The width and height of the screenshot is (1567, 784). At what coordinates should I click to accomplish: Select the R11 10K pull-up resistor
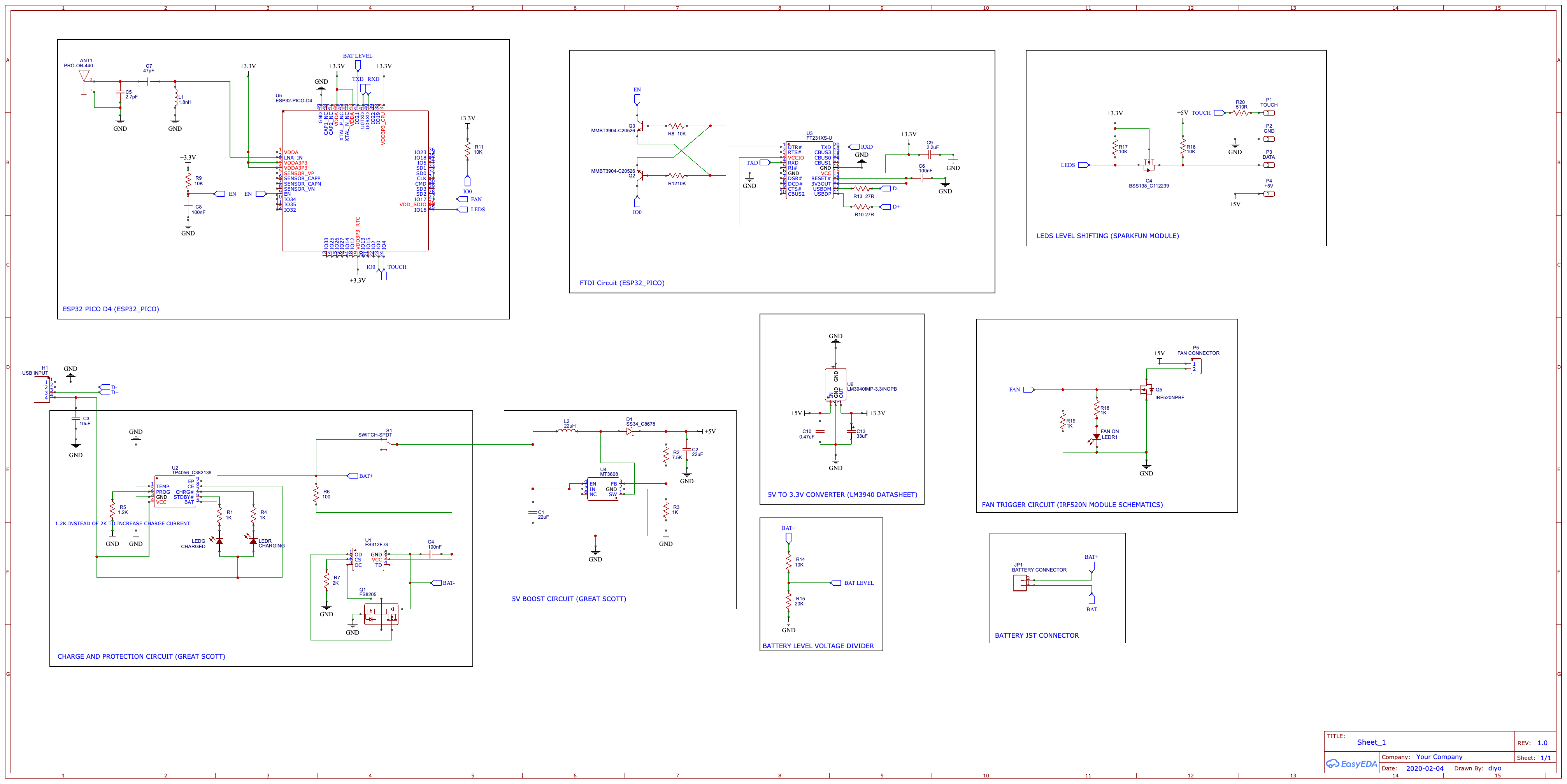pyautogui.click(x=467, y=150)
